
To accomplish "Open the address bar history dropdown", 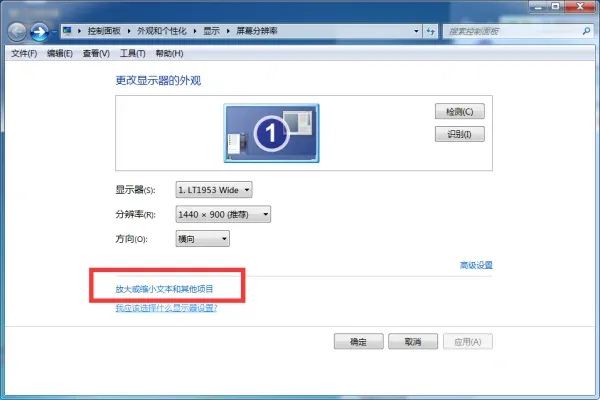I will [x=416, y=31].
